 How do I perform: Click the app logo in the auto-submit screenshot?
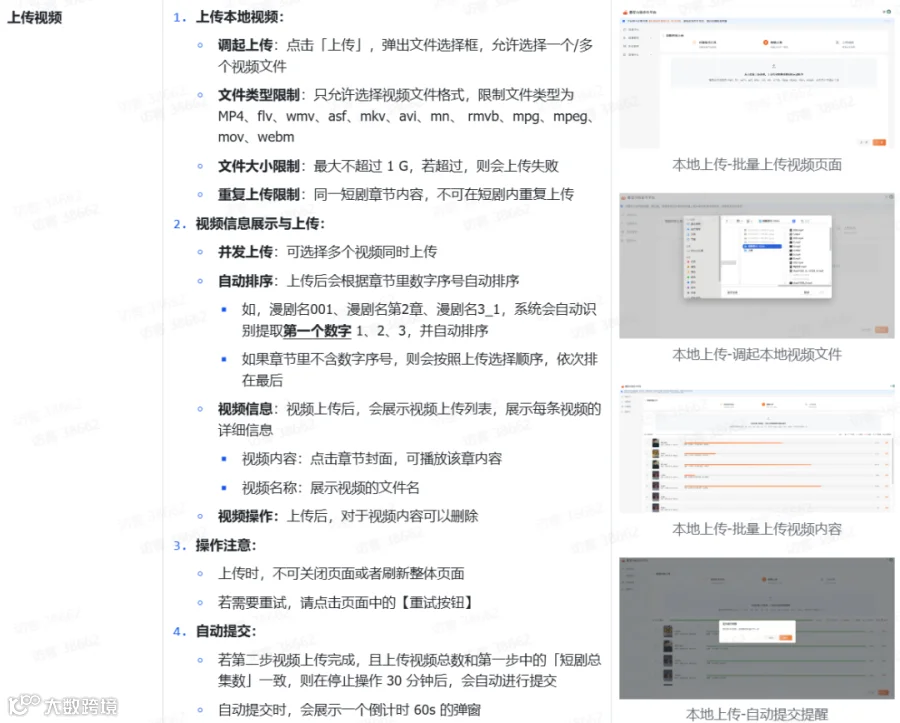[x=624, y=560]
